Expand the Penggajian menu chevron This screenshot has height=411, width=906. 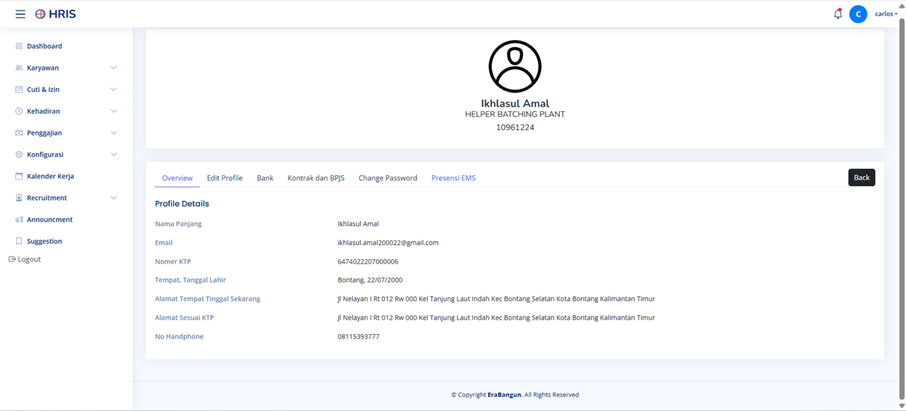114,133
